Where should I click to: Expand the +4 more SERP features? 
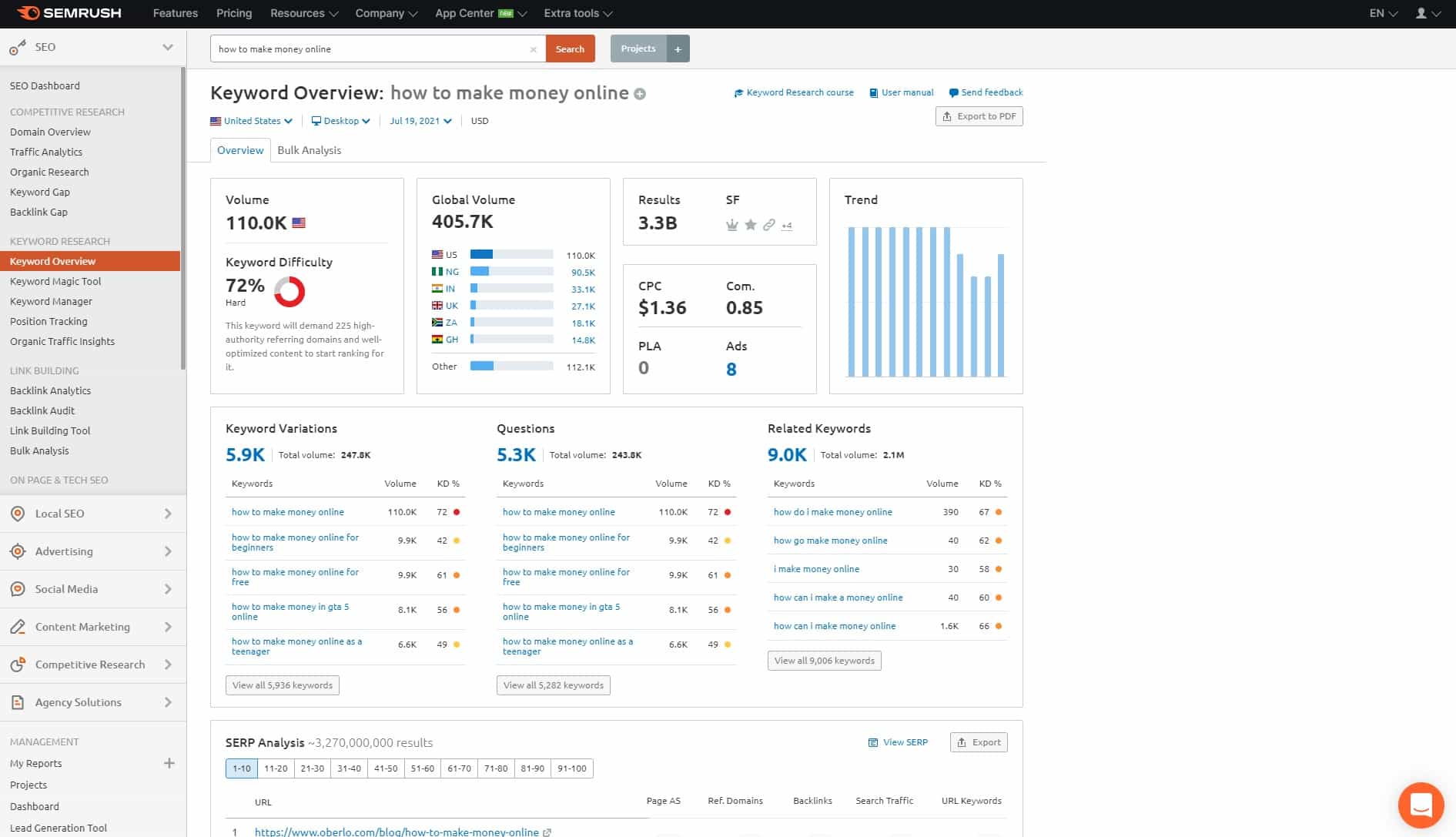coord(786,226)
